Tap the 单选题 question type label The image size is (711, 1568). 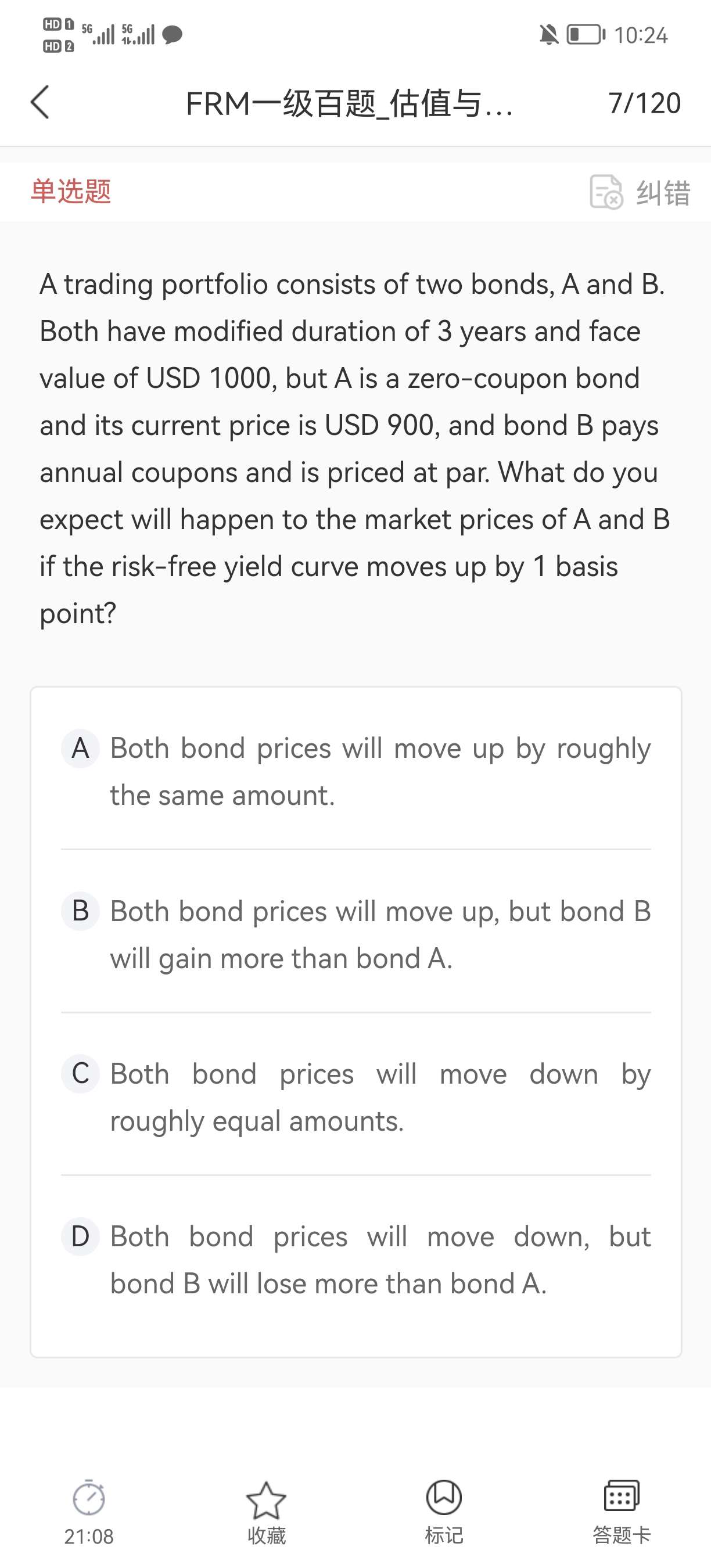pos(71,191)
